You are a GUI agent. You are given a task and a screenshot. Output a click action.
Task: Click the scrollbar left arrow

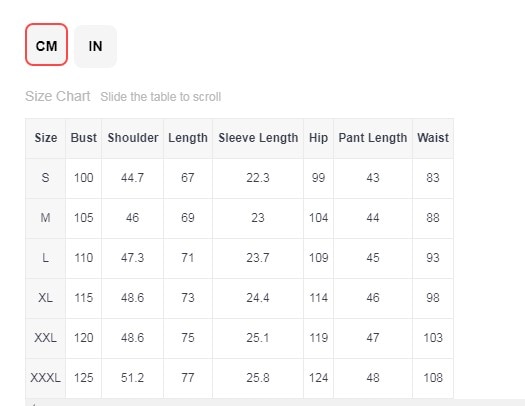[33, 404]
